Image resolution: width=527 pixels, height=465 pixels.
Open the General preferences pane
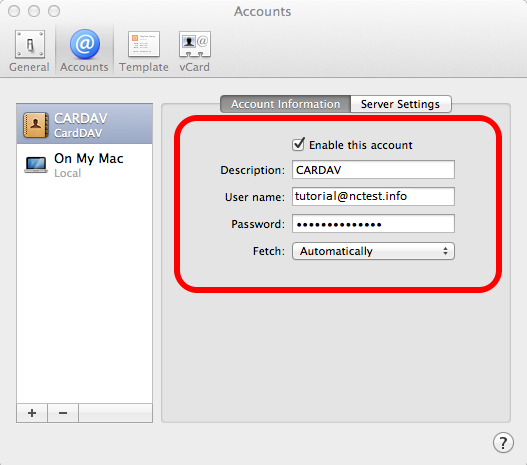point(30,51)
